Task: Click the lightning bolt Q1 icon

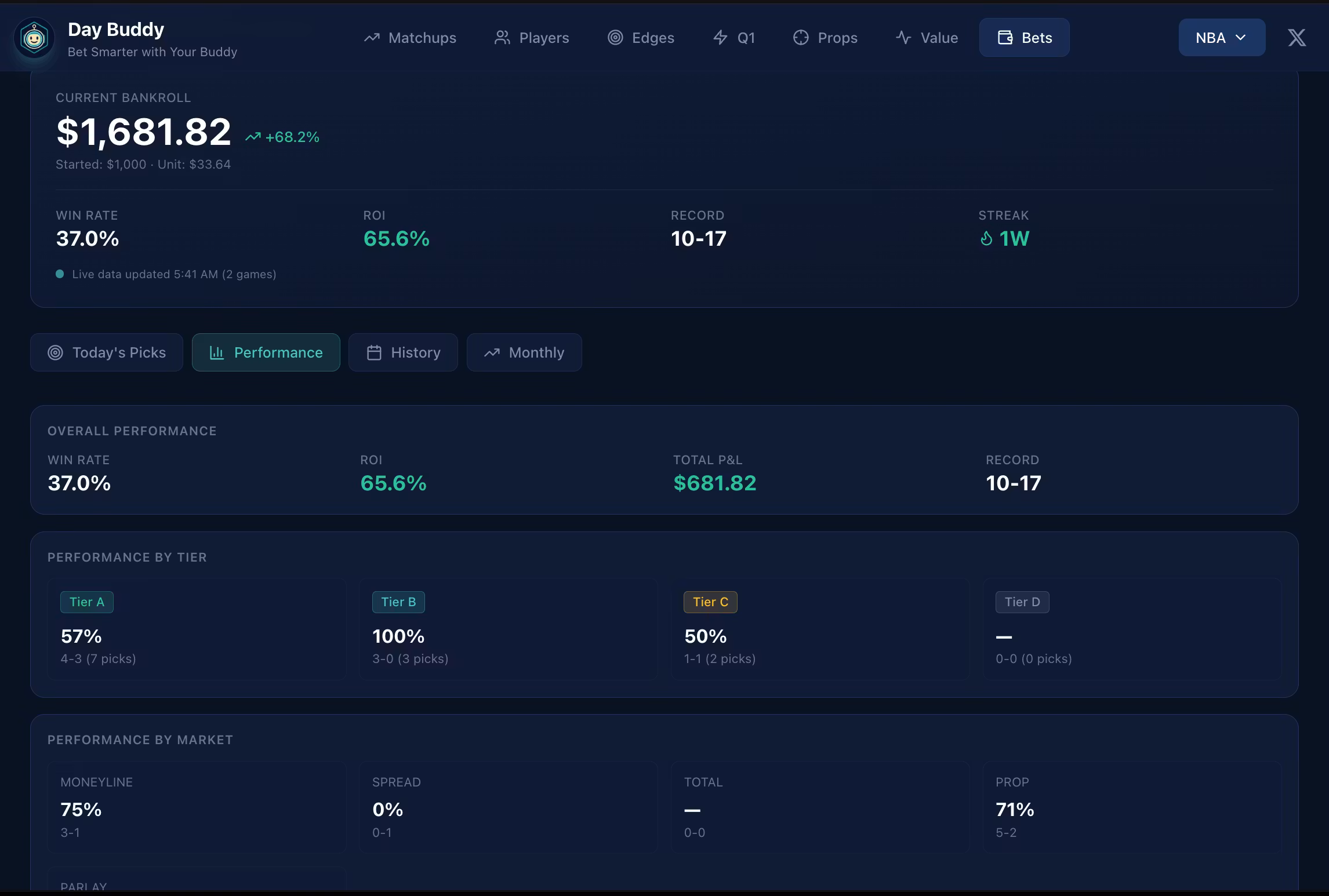Action: click(720, 38)
